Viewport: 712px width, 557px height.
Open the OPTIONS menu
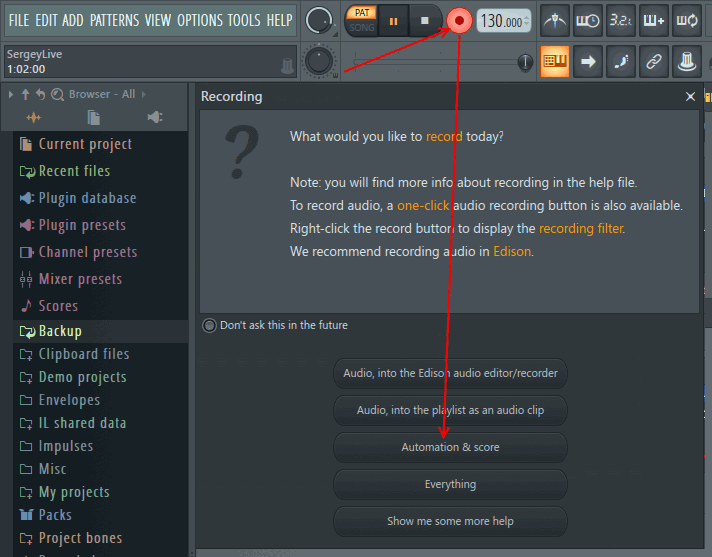coord(200,20)
